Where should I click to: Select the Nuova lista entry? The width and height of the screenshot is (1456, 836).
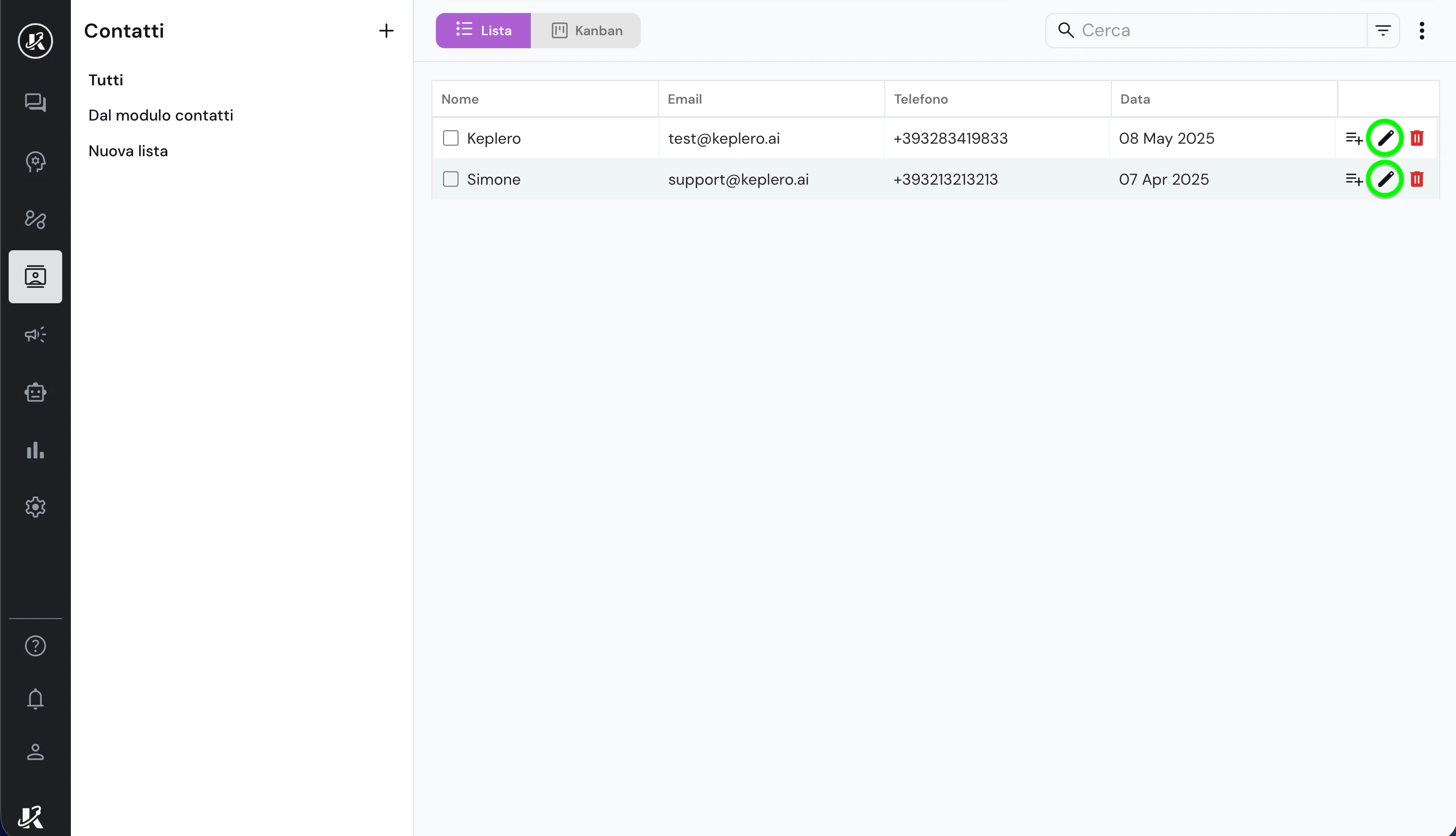128,150
